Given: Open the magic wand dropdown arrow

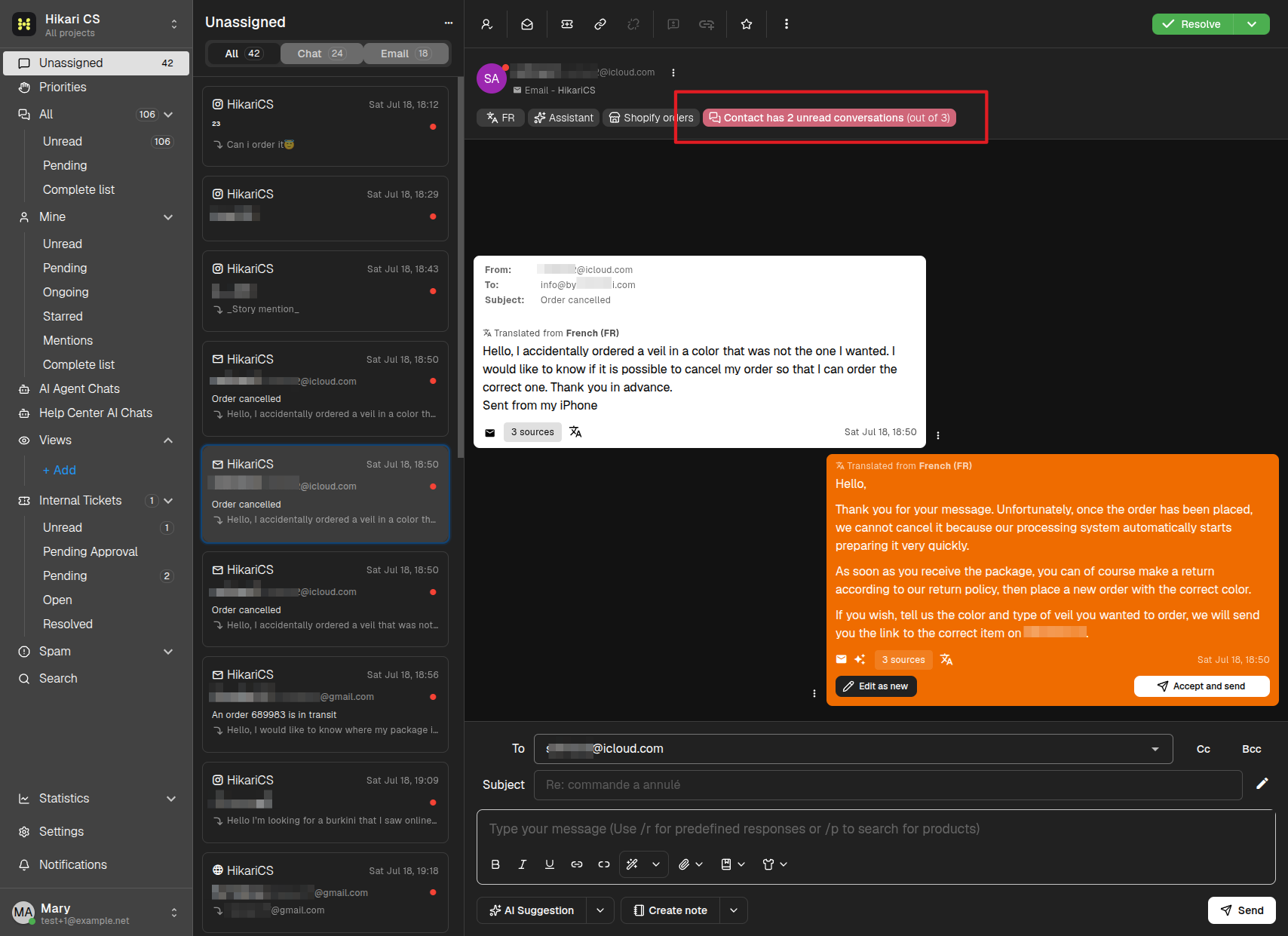Looking at the screenshot, I should click(656, 864).
